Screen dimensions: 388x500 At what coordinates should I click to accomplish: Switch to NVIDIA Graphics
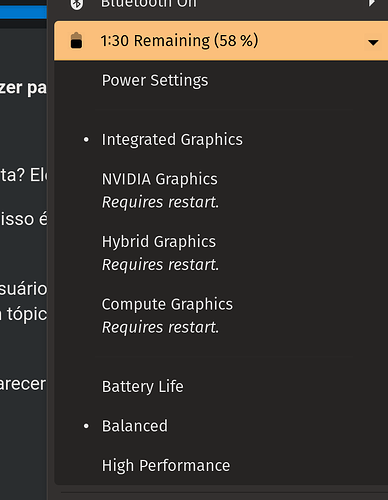(160, 179)
